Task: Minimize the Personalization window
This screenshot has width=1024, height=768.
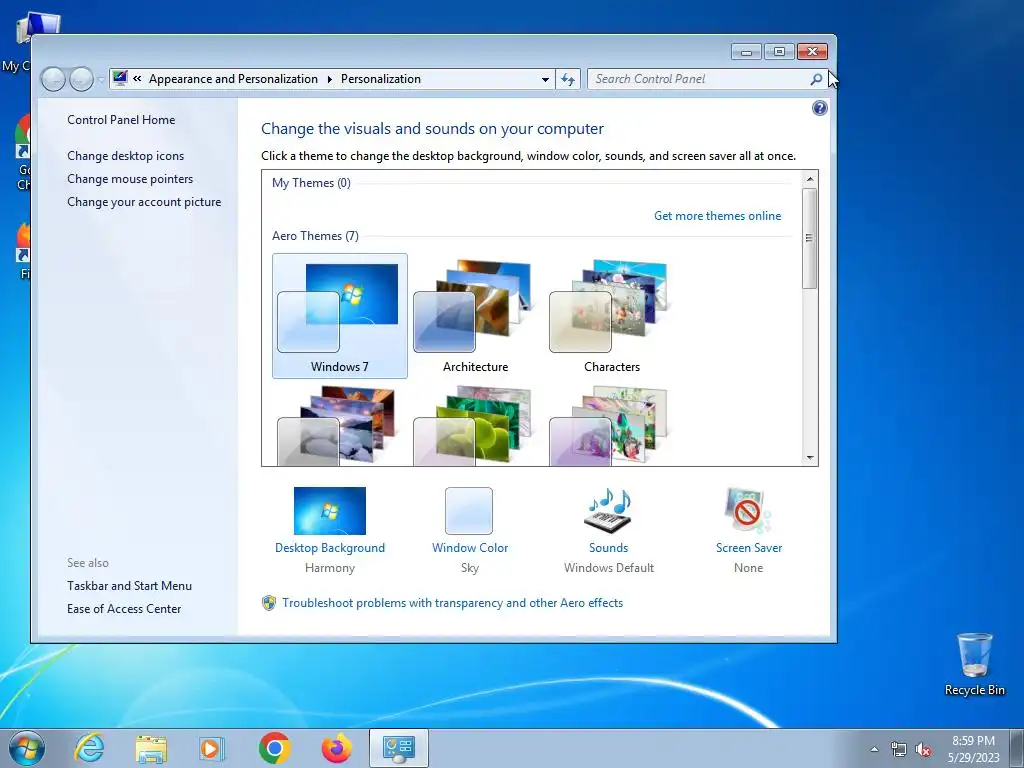Action: click(x=746, y=51)
